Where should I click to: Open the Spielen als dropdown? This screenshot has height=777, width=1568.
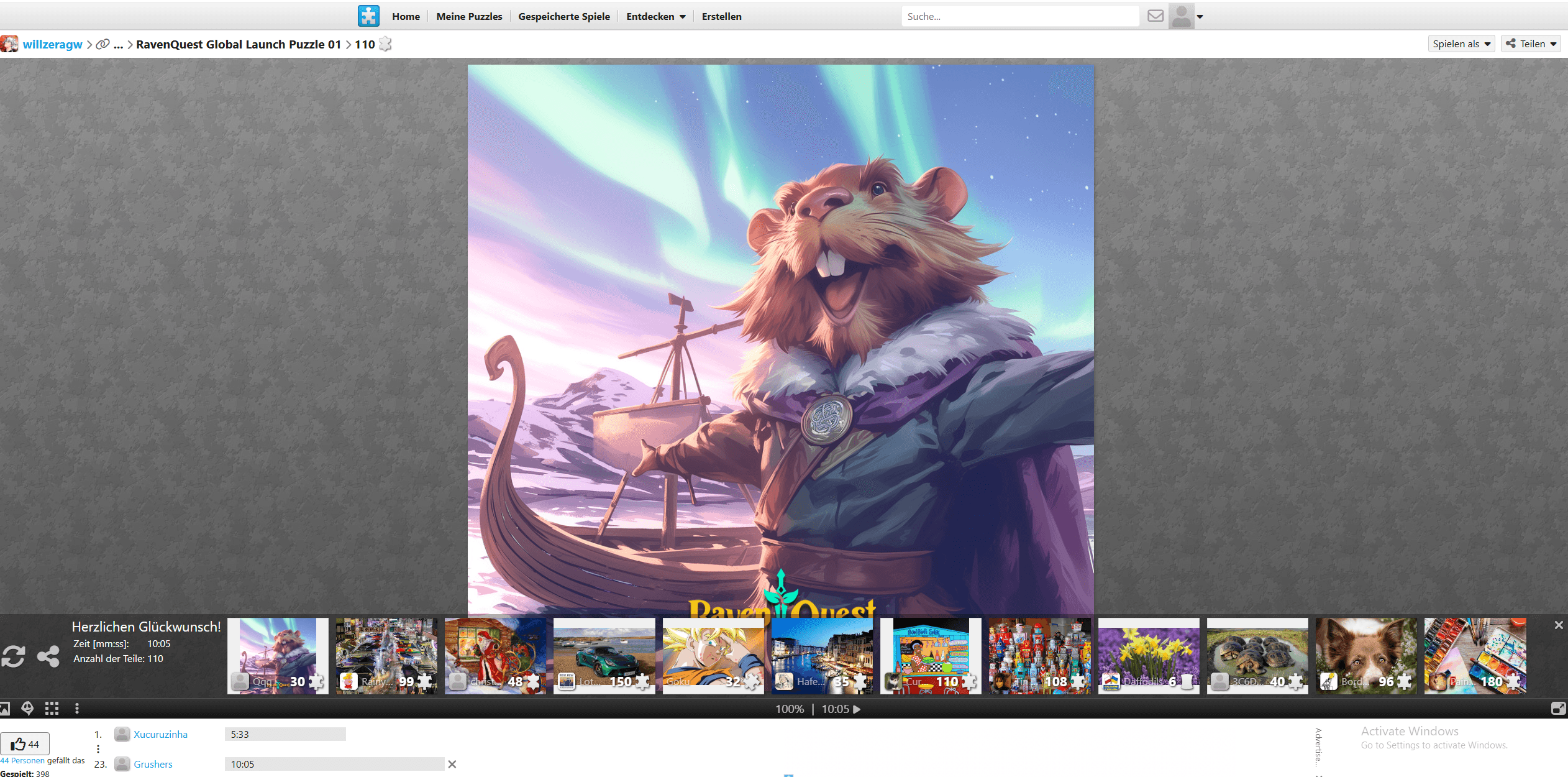point(1461,44)
